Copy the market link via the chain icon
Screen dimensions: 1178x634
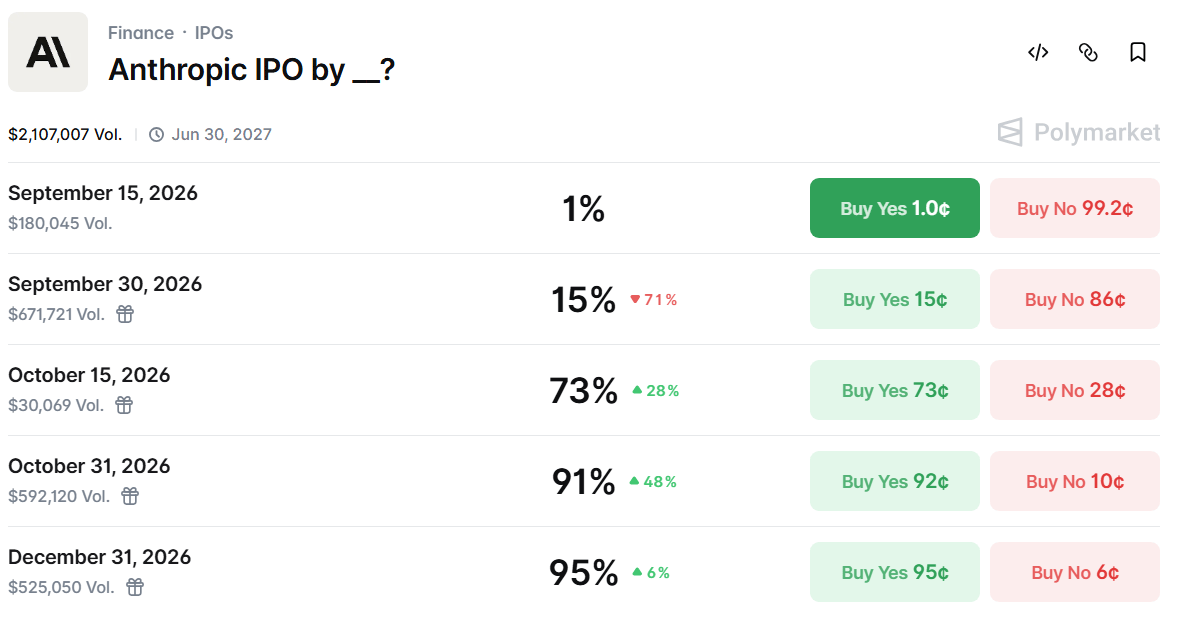tap(1088, 53)
